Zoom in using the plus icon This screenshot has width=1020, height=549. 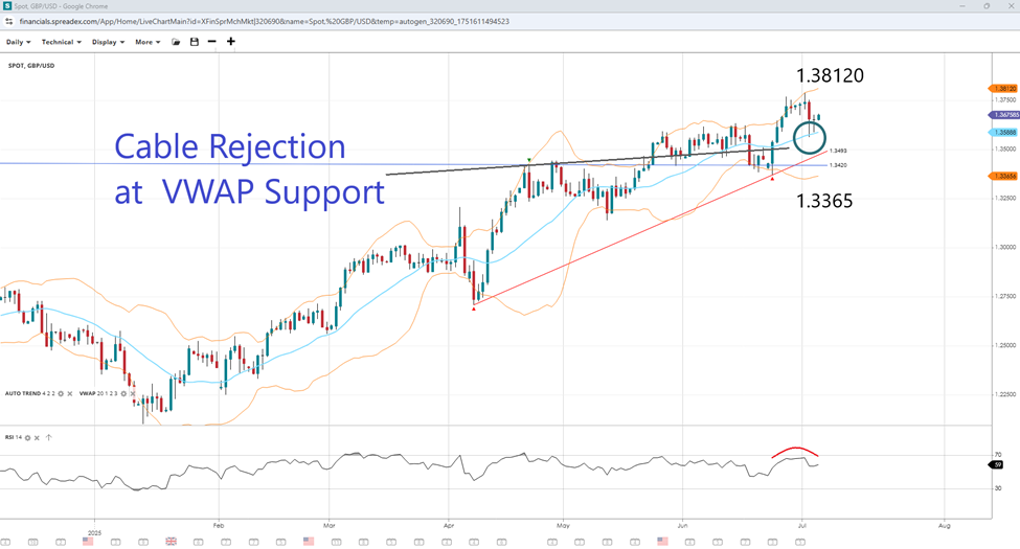click(231, 42)
